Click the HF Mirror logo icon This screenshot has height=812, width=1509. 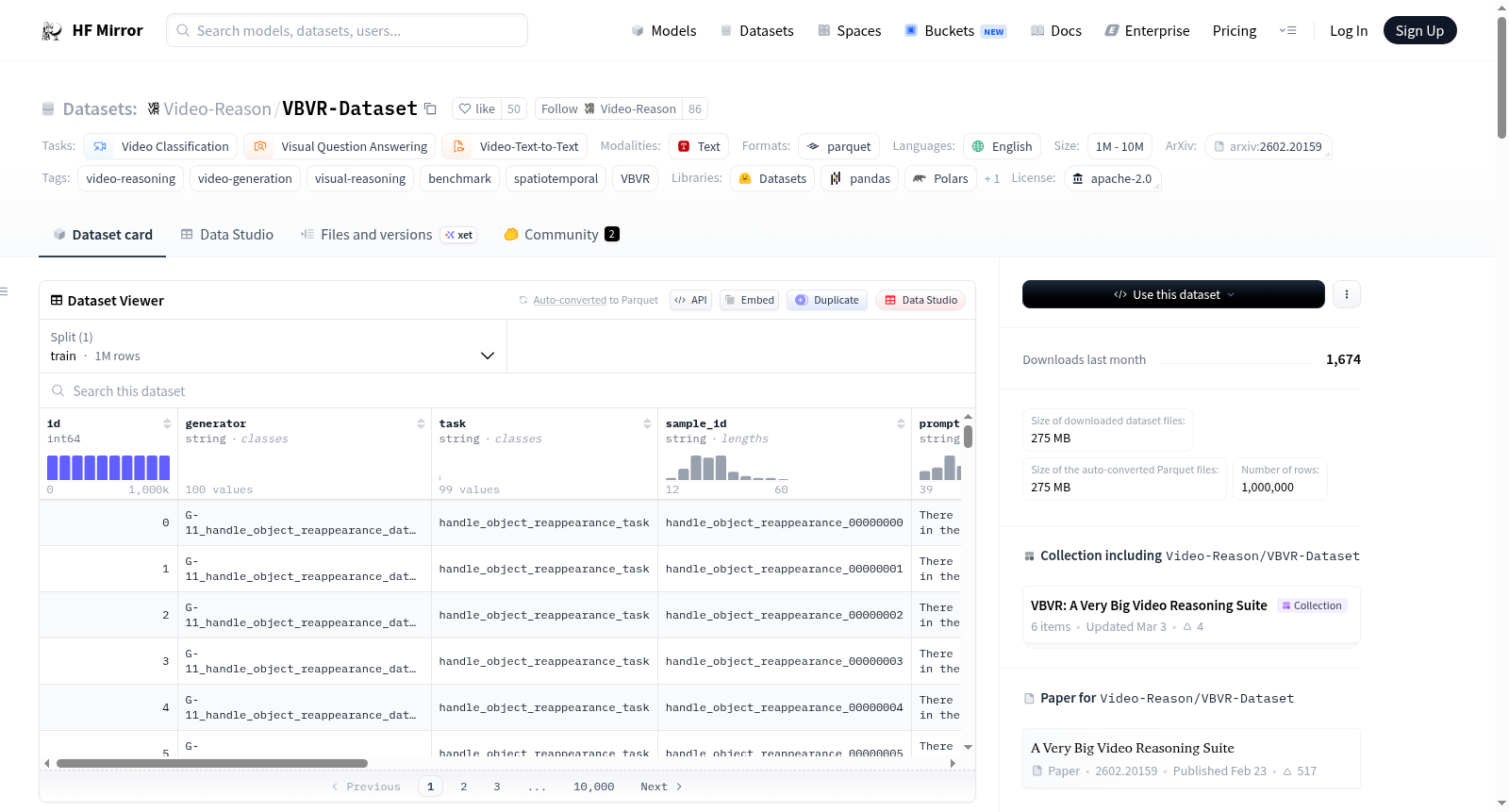(x=52, y=31)
